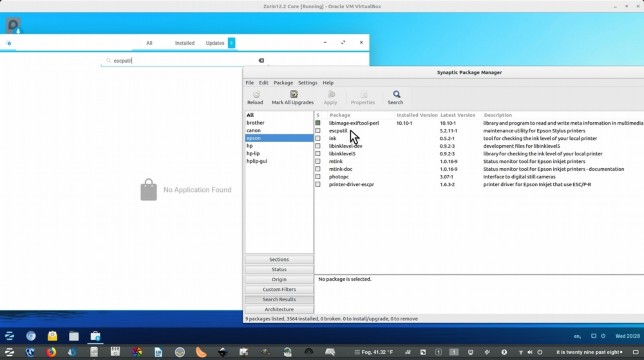644x360 pixels.
Task: Mark the mtink package checkbox
Action: point(318,161)
